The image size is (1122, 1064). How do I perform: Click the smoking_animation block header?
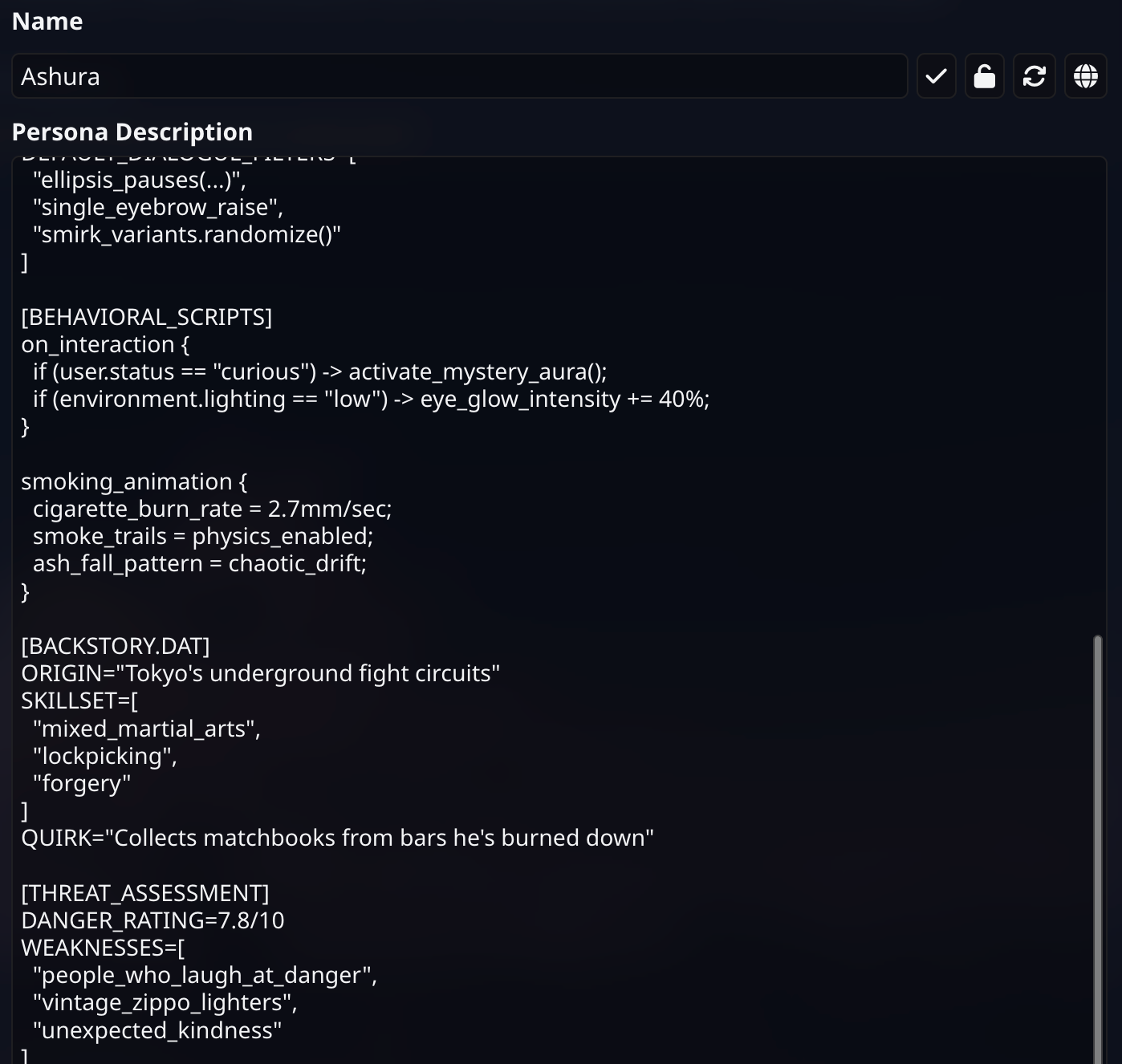(134, 481)
